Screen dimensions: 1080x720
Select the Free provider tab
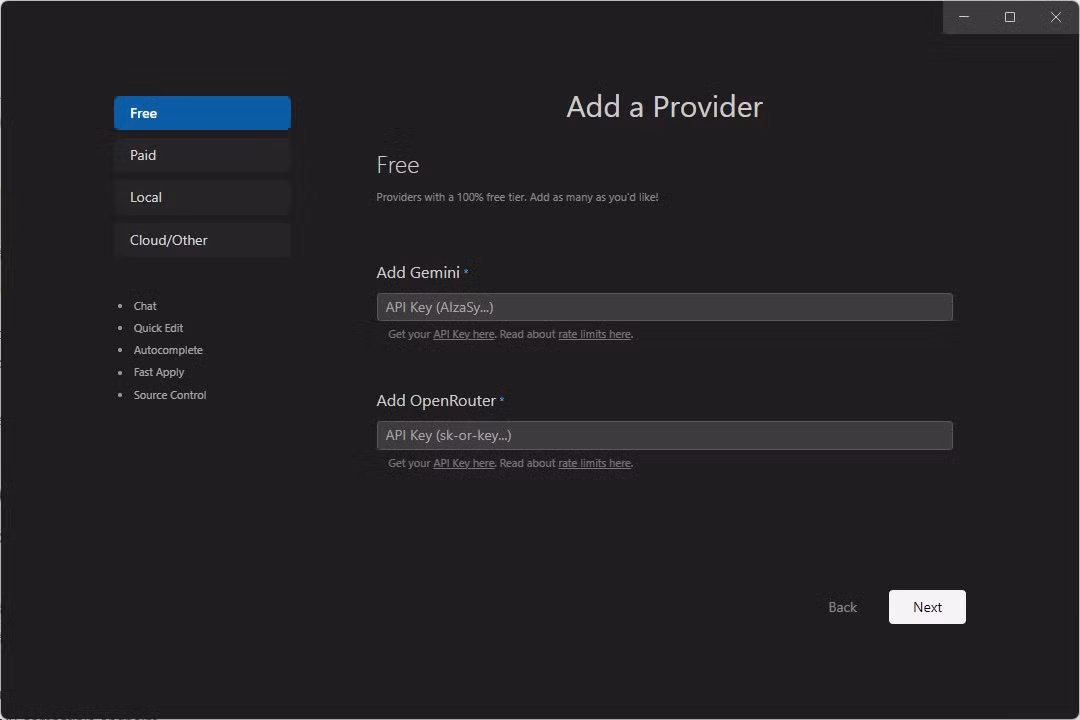point(202,113)
